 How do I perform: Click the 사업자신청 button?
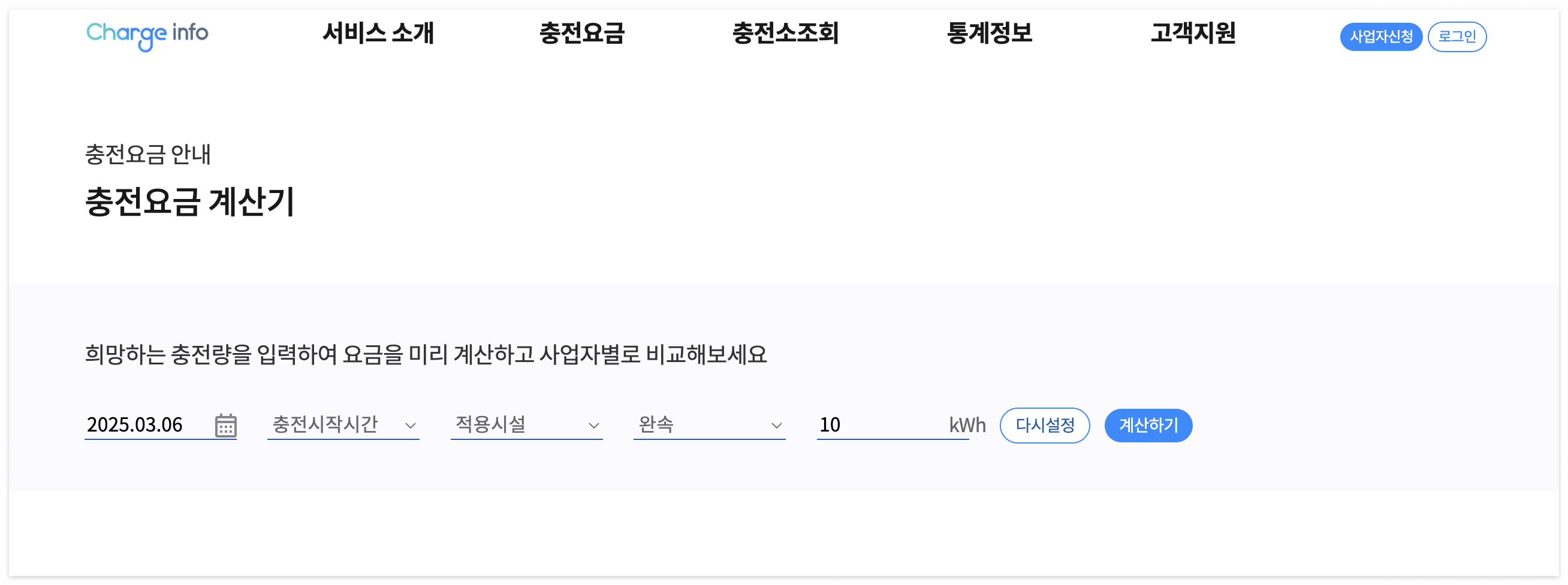[x=1381, y=37]
